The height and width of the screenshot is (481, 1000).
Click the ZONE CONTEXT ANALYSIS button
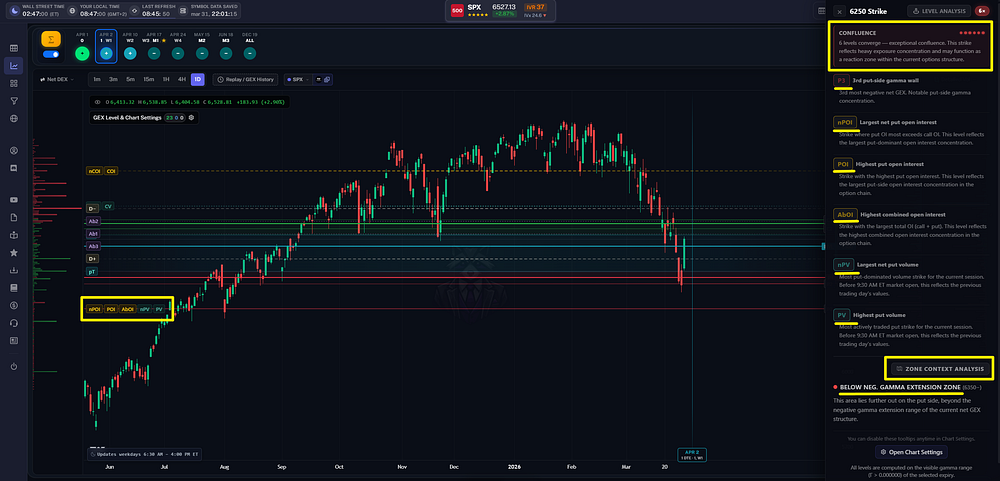click(x=939, y=369)
